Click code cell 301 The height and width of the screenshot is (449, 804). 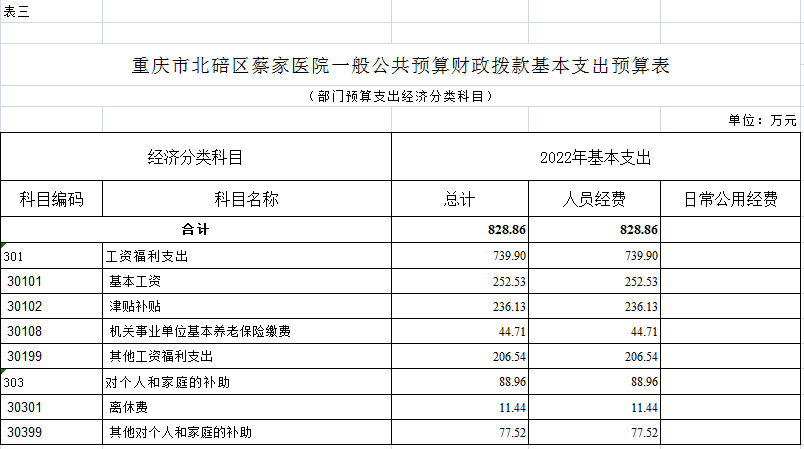click(51, 256)
